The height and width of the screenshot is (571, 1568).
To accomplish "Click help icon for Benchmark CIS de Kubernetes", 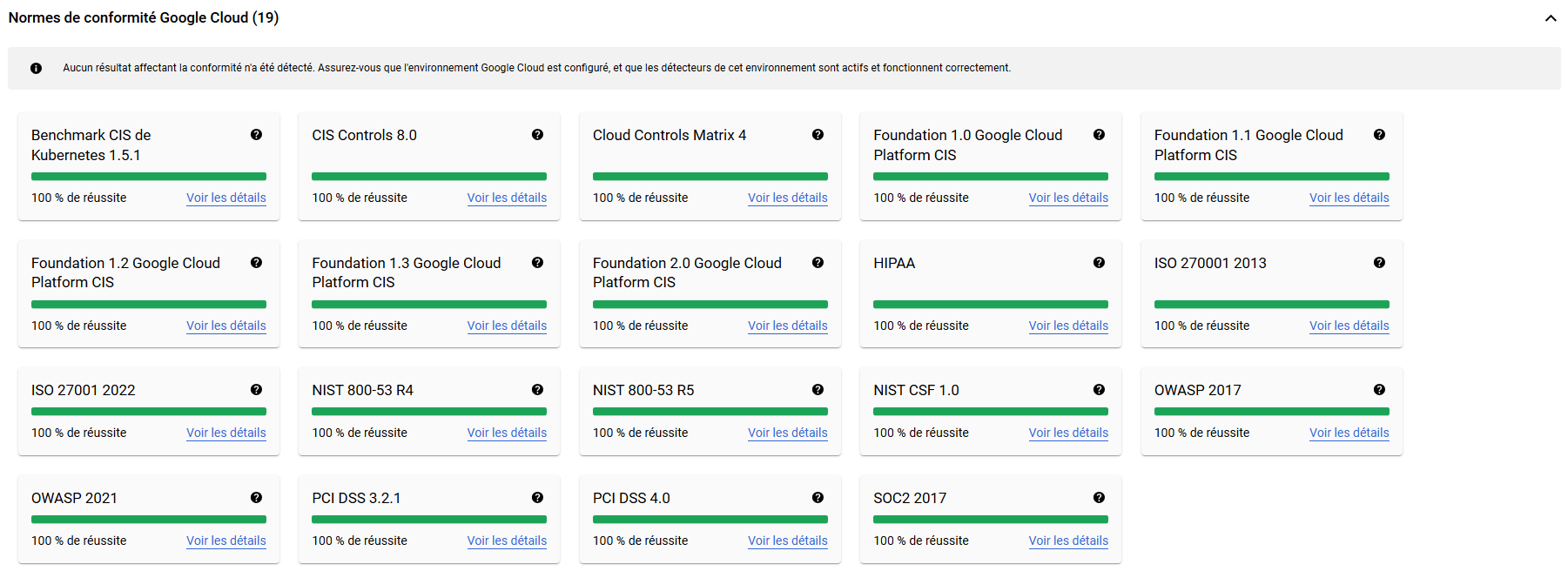I will (256, 135).
